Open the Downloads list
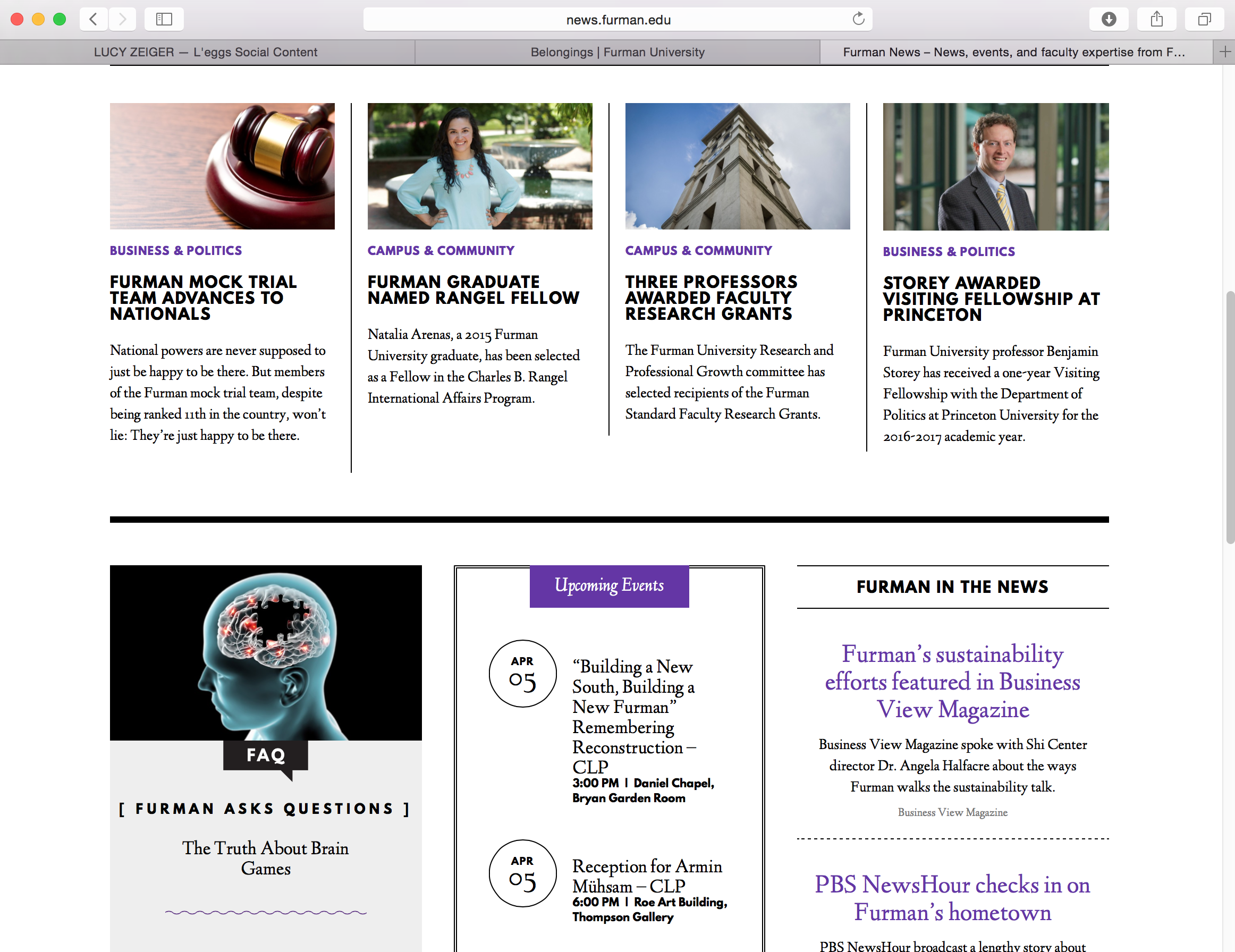Image resolution: width=1235 pixels, height=952 pixels. (x=1109, y=19)
